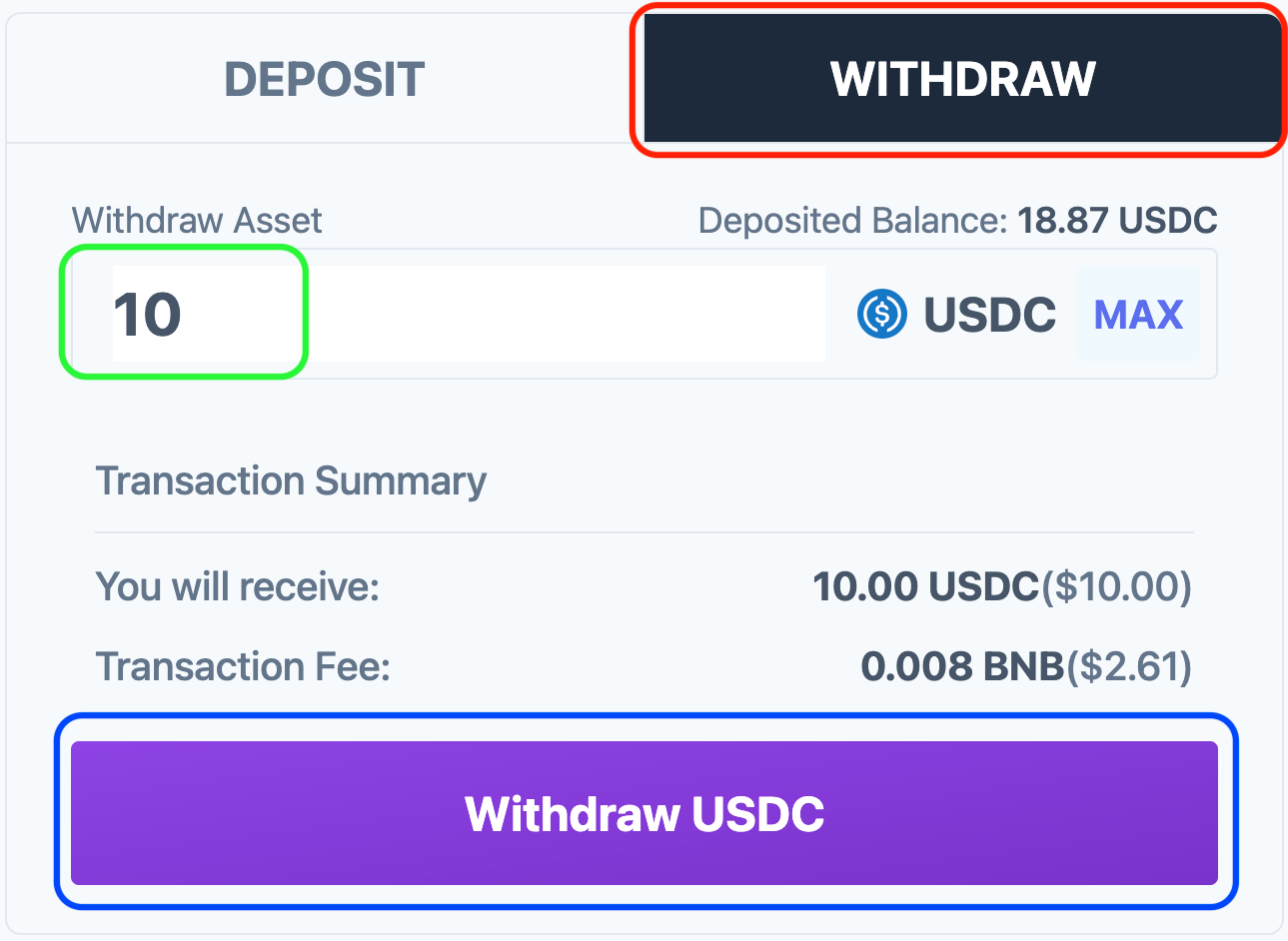Click the ($10.00) dollar value
This screenshot has width=1288, height=941.
pyautogui.click(x=1117, y=586)
